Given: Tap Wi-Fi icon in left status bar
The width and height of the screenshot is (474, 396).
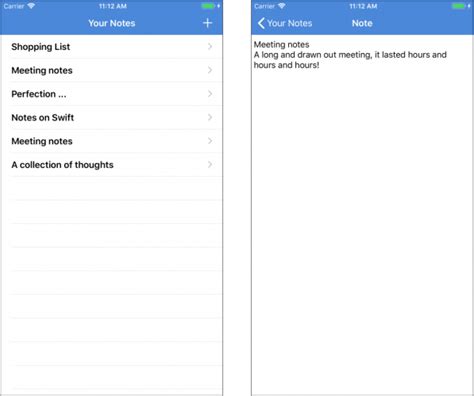Looking at the screenshot, I should [x=31, y=6].
